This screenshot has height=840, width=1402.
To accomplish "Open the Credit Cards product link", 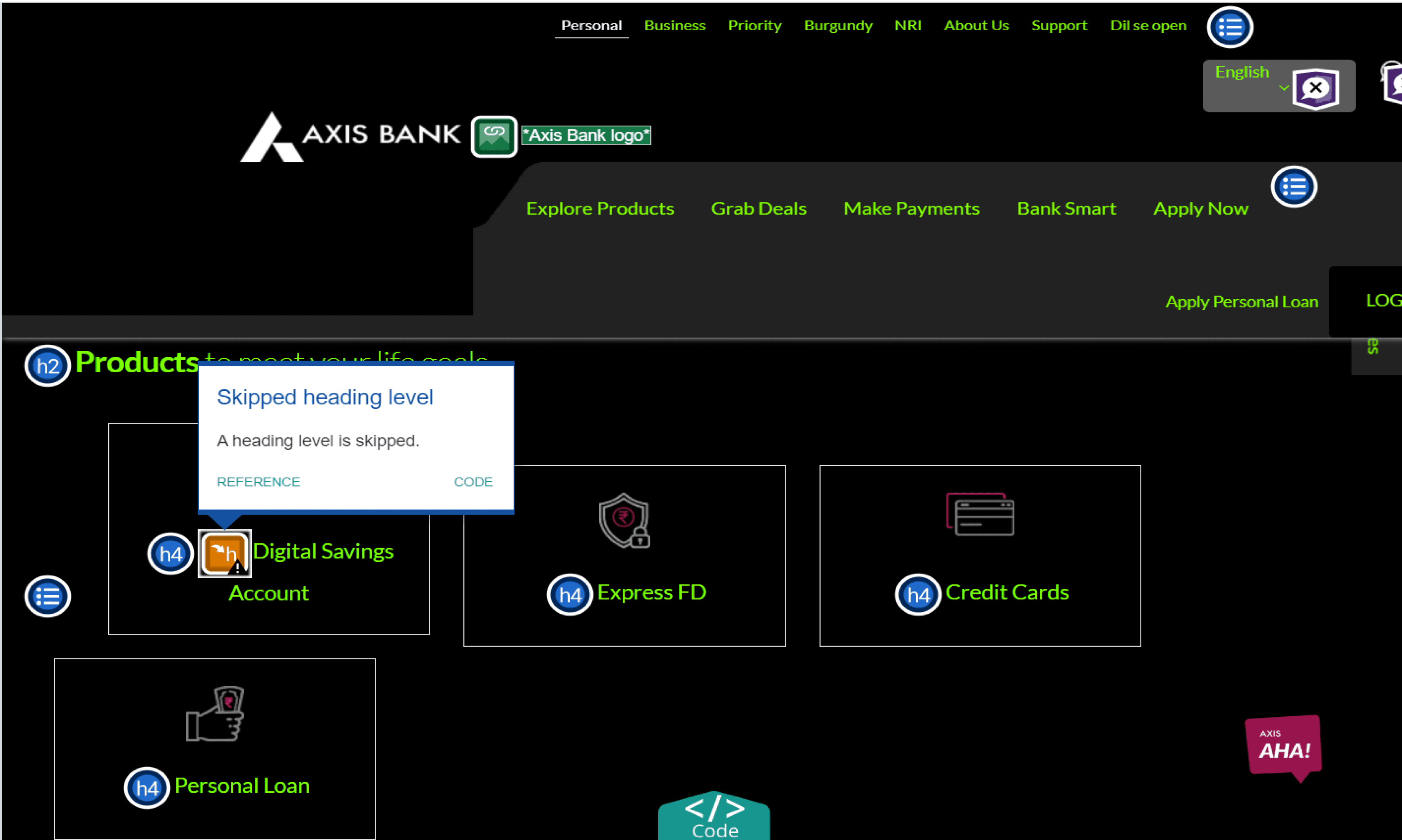I will (x=1007, y=593).
